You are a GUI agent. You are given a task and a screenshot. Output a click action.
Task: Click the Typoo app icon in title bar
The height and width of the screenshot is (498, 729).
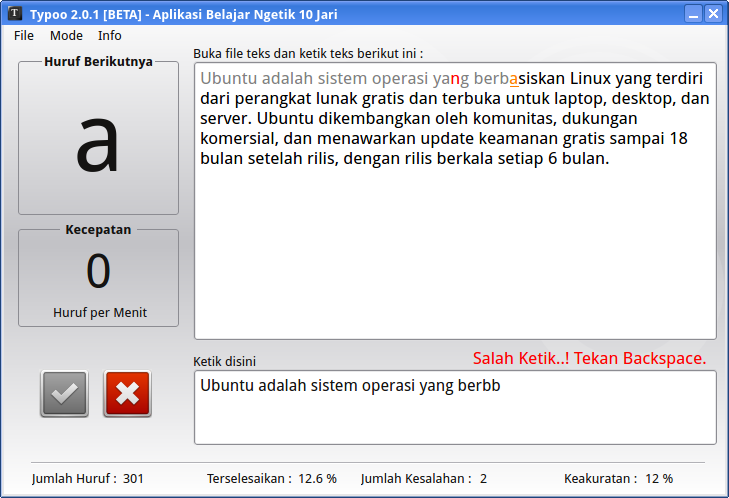(15, 13)
